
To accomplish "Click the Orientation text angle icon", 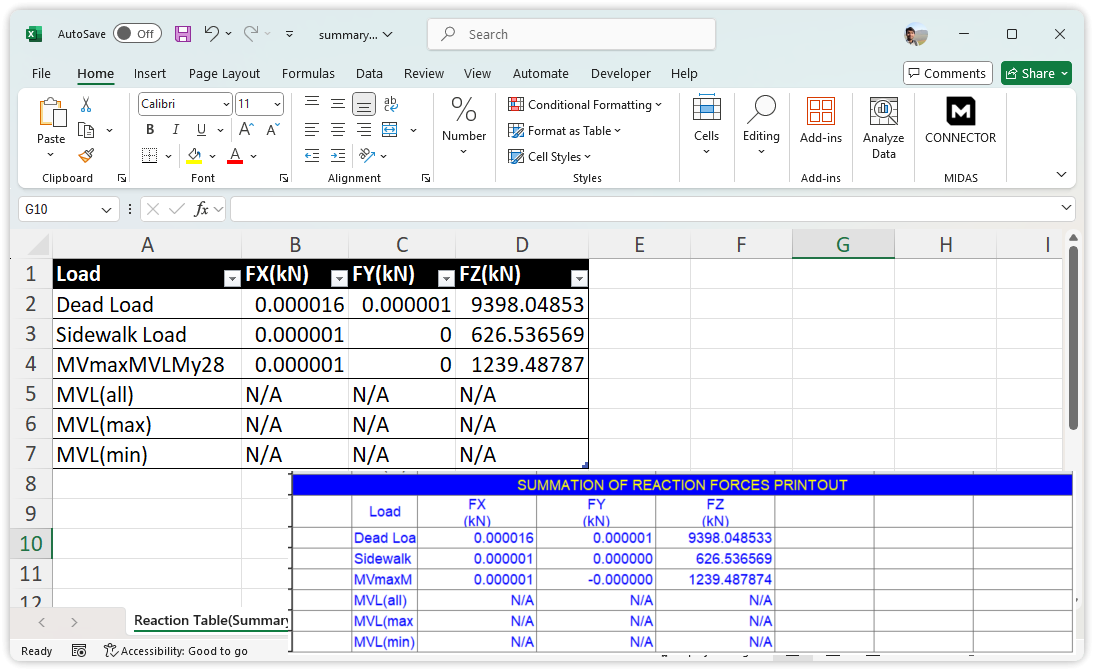I will pyautogui.click(x=367, y=156).
